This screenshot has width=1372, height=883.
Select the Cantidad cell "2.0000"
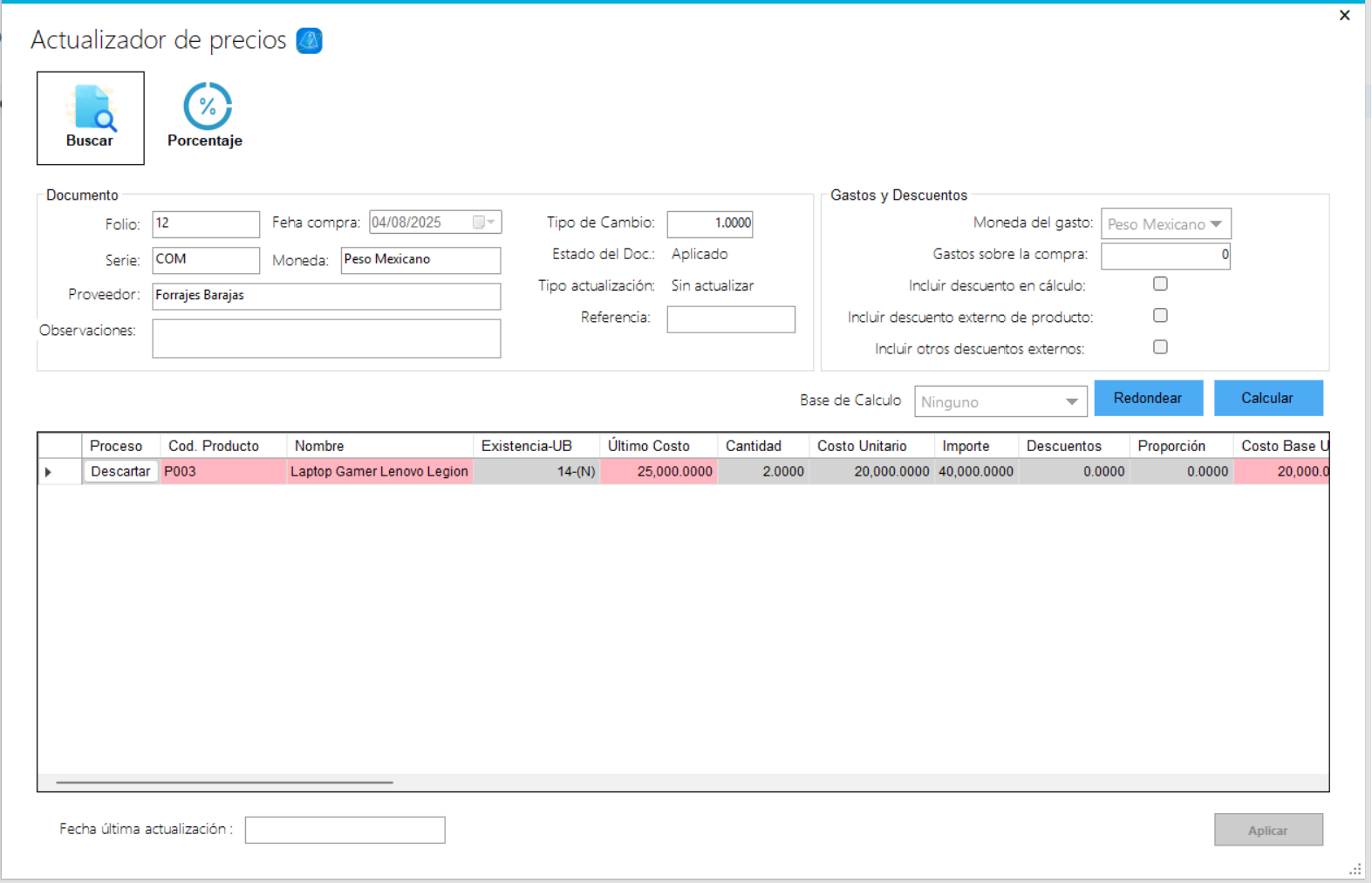click(x=763, y=472)
